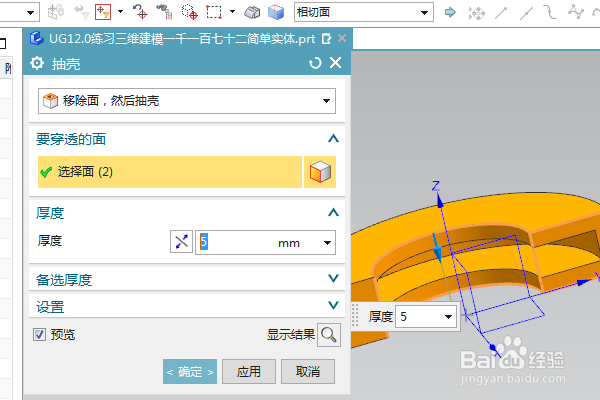Click the 显示结果 magnifier button
Screen dimensions: 600x400
point(329,335)
